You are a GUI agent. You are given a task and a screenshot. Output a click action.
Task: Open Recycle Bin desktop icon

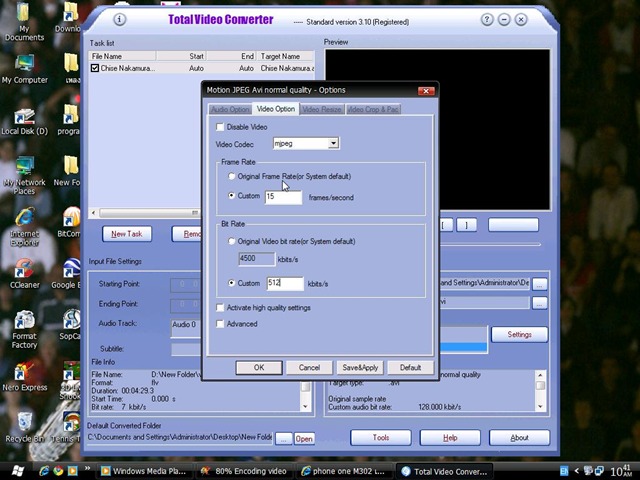coord(24,428)
